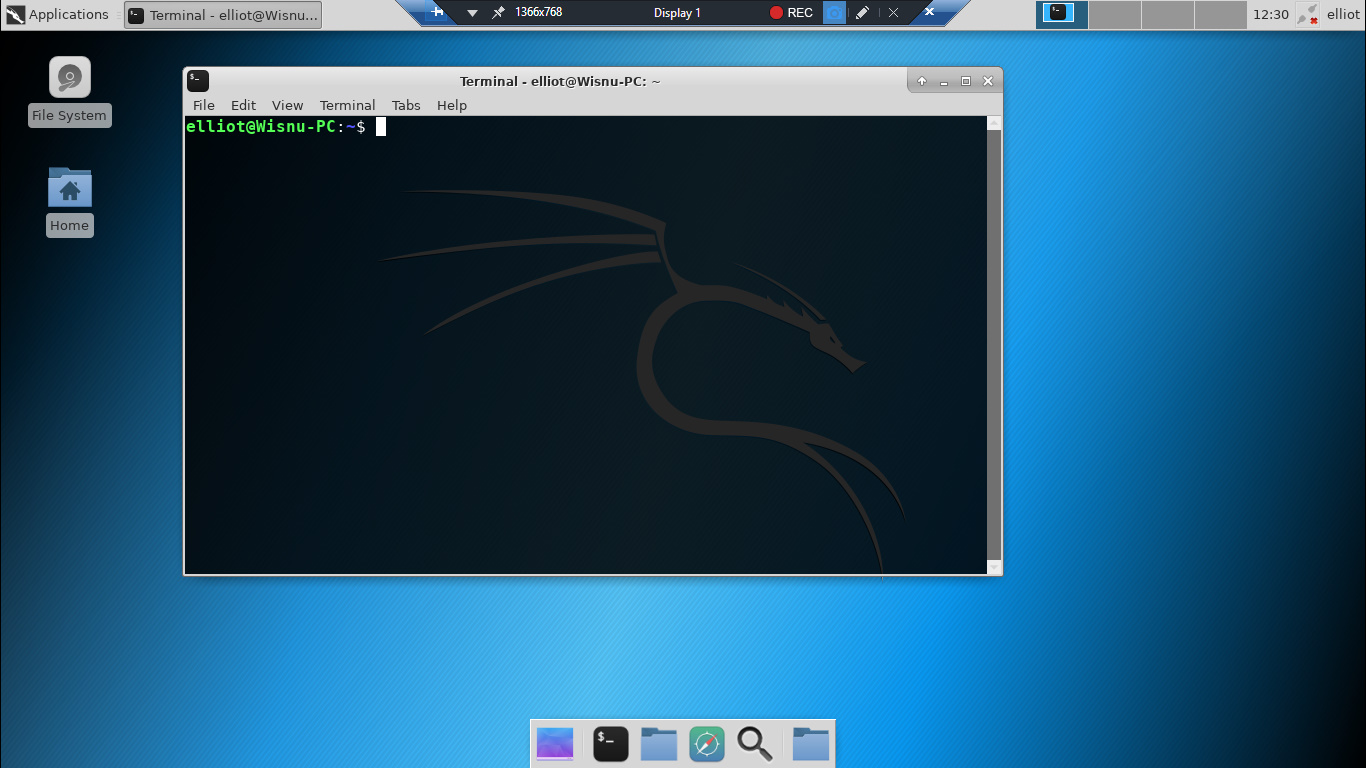Viewport: 1366px width, 768px height.
Task: Click the thin X icon beside the pencil
Action: [x=893, y=13]
